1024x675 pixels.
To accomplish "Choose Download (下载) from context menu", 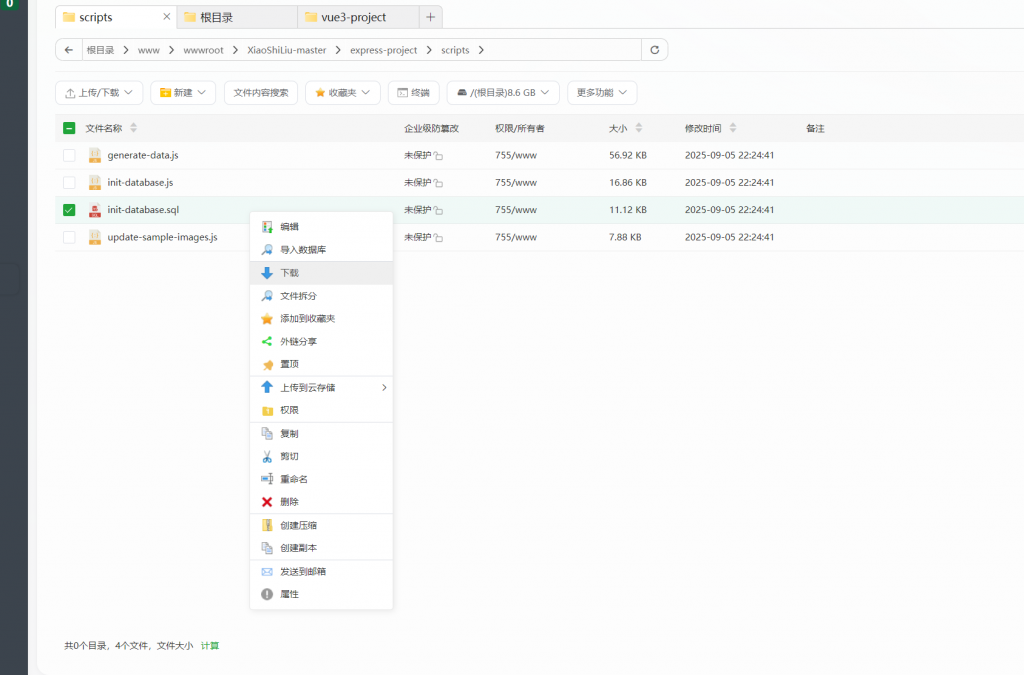I will click(x=289, y=273).
